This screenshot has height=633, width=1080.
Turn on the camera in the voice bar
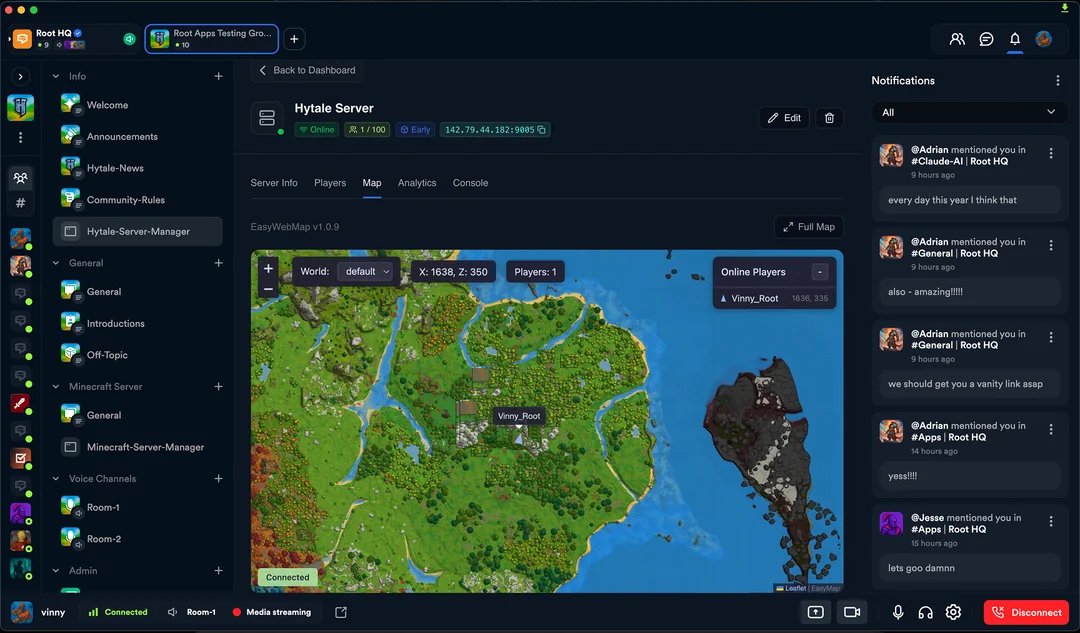(851, 612)
